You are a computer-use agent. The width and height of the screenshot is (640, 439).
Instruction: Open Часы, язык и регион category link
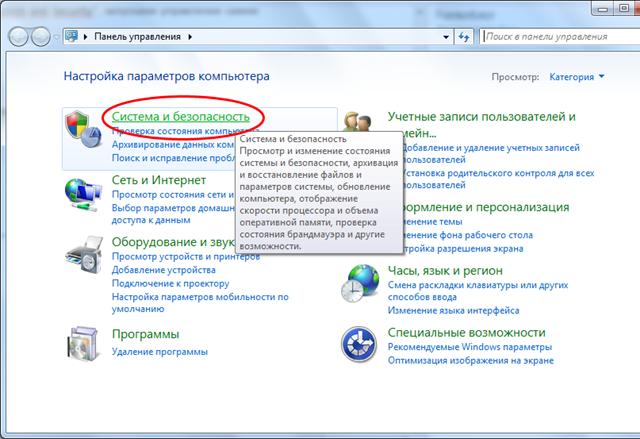click(445, 270)
